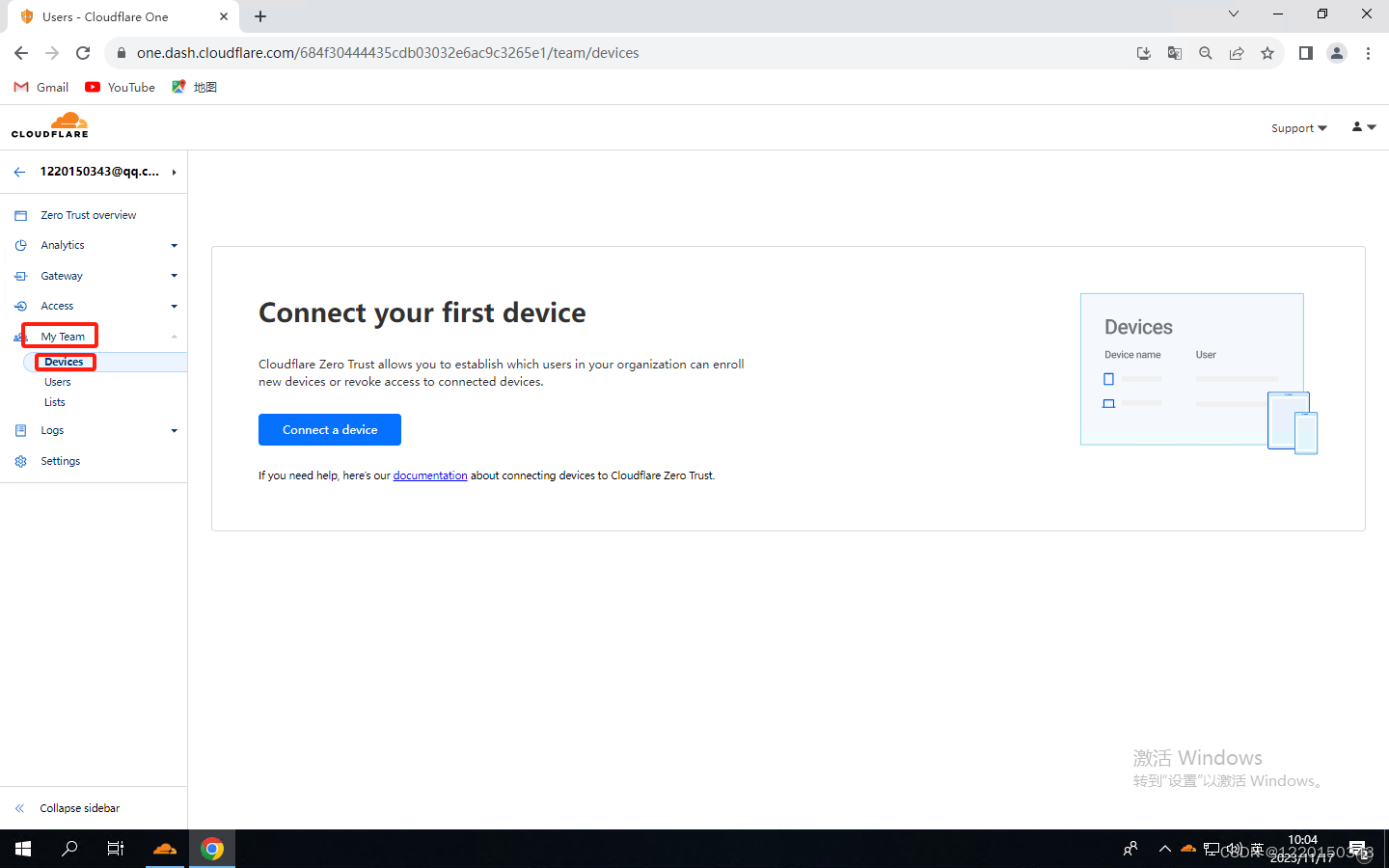
Task: Open the Maps (地图) bookmark
Action: point(195,87)
